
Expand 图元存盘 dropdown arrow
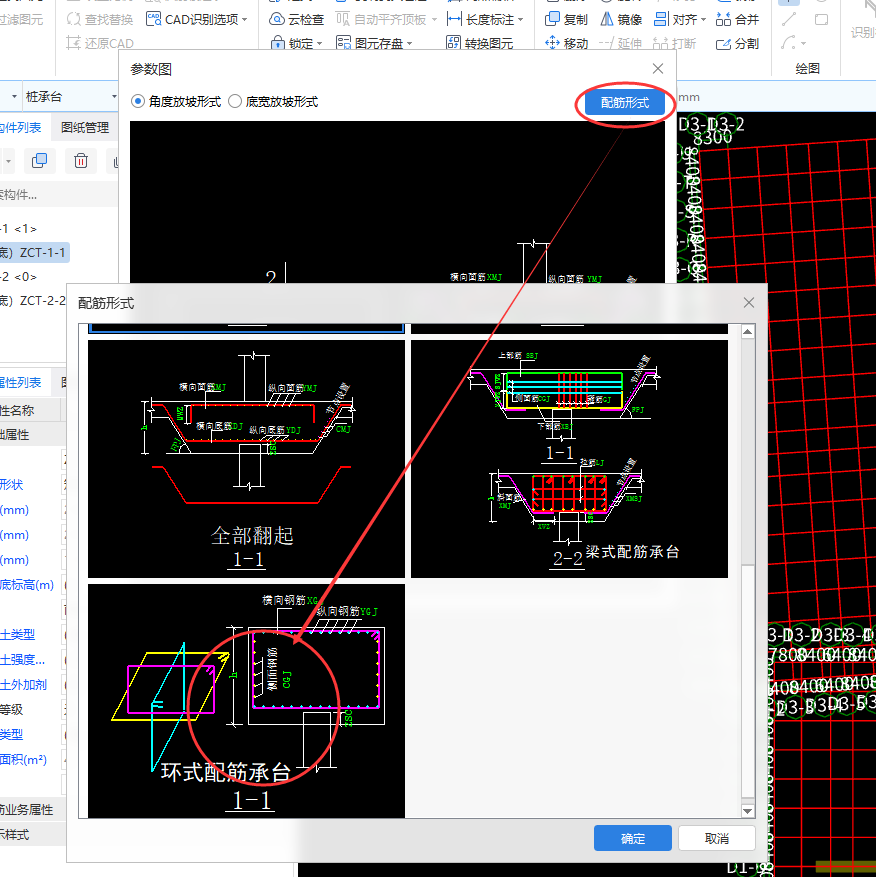point(409,43)
